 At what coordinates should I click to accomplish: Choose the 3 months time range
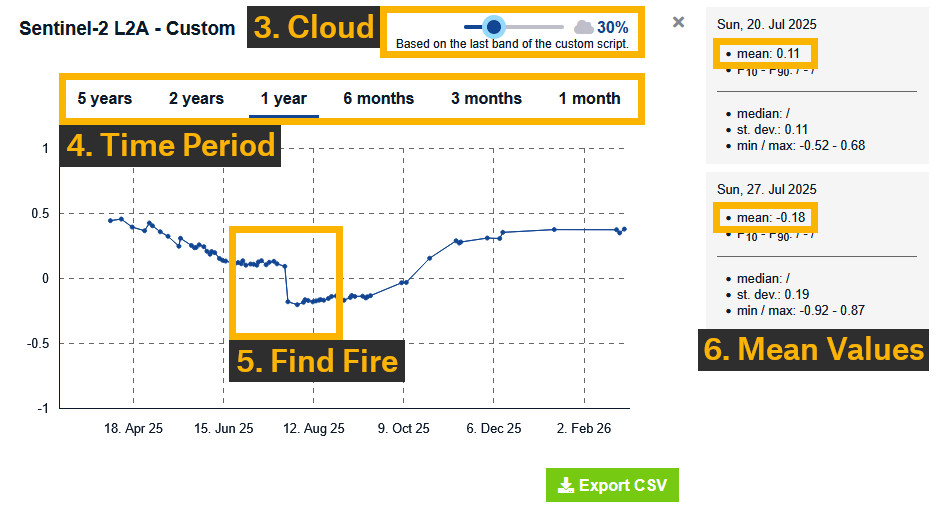coord(486,98)
